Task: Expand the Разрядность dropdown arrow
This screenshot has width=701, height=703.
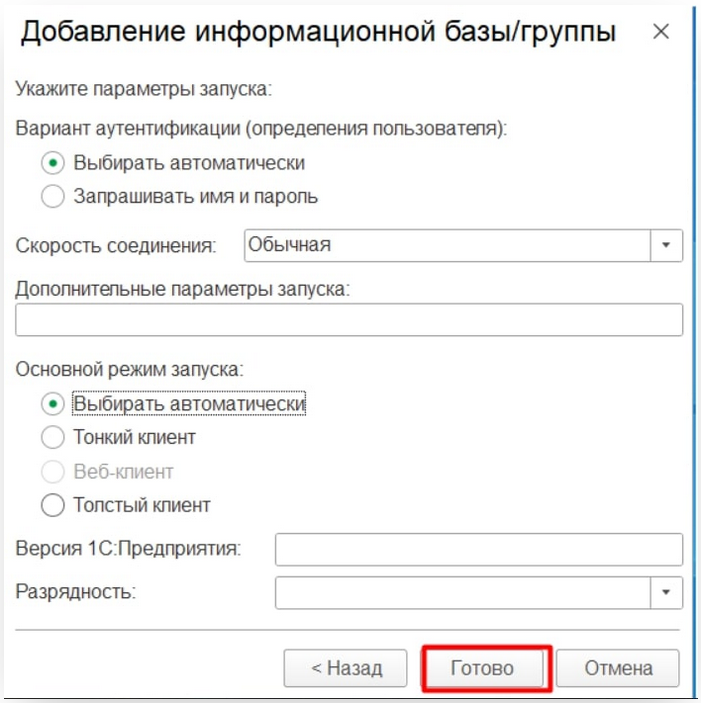Action: [666, 592]
